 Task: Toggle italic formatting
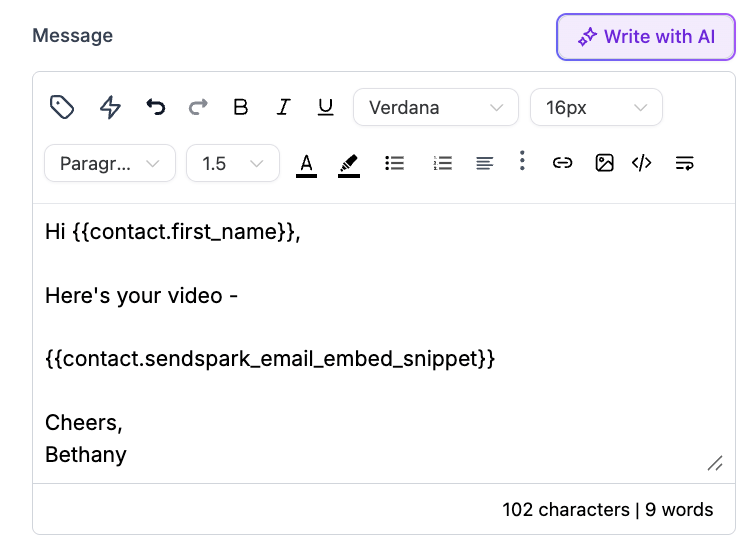[x=284, y=107]
